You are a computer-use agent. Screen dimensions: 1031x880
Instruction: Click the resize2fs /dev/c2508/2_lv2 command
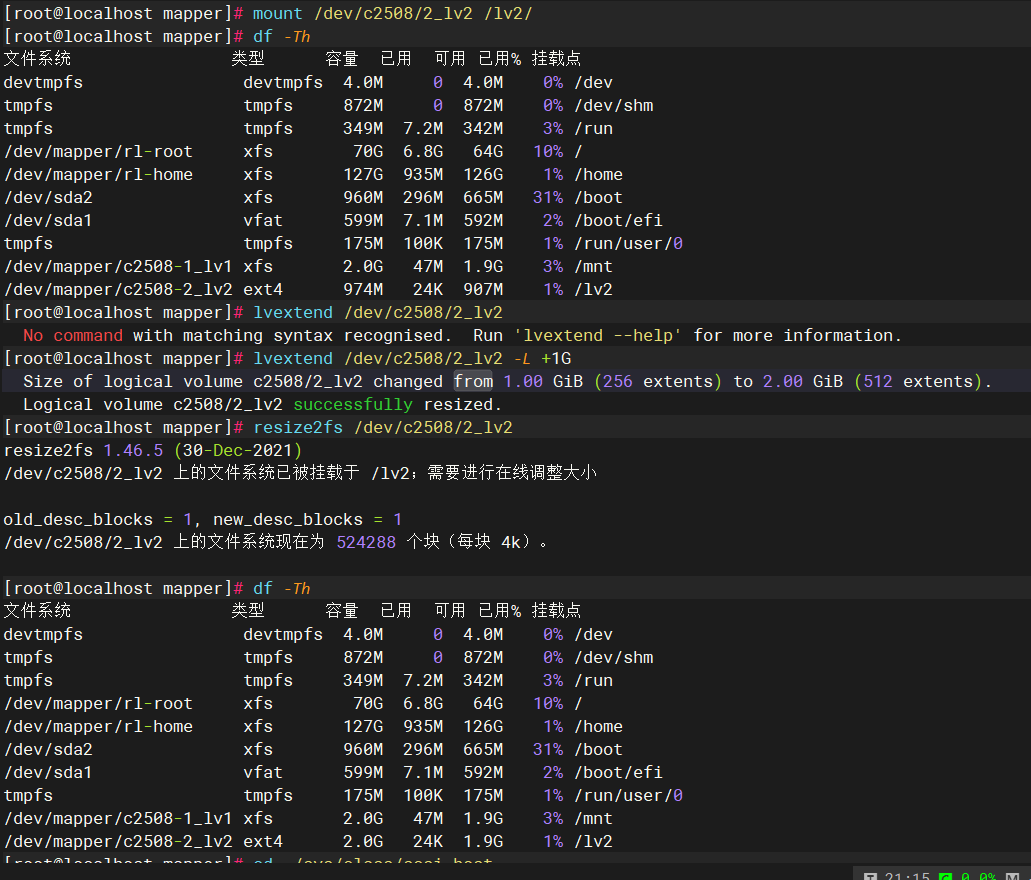tap(383, 428)
